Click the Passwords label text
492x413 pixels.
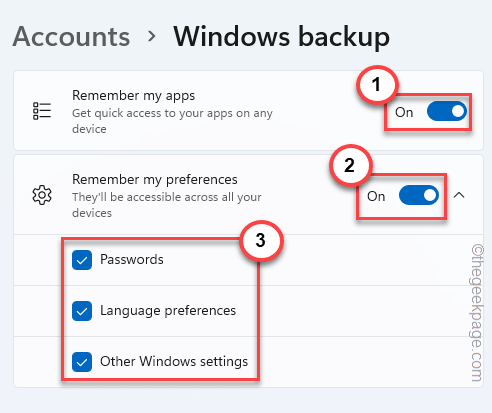[x=132, y=259]
